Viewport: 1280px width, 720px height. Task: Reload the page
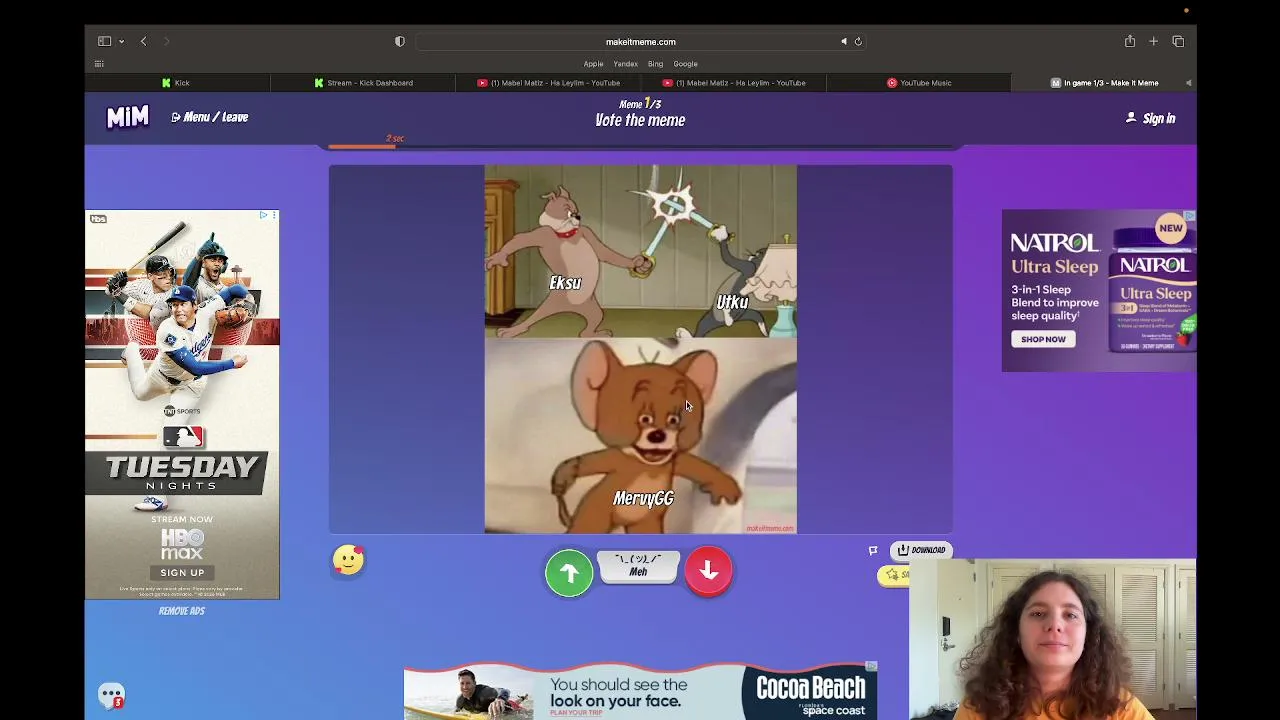(x=858, y=42)
